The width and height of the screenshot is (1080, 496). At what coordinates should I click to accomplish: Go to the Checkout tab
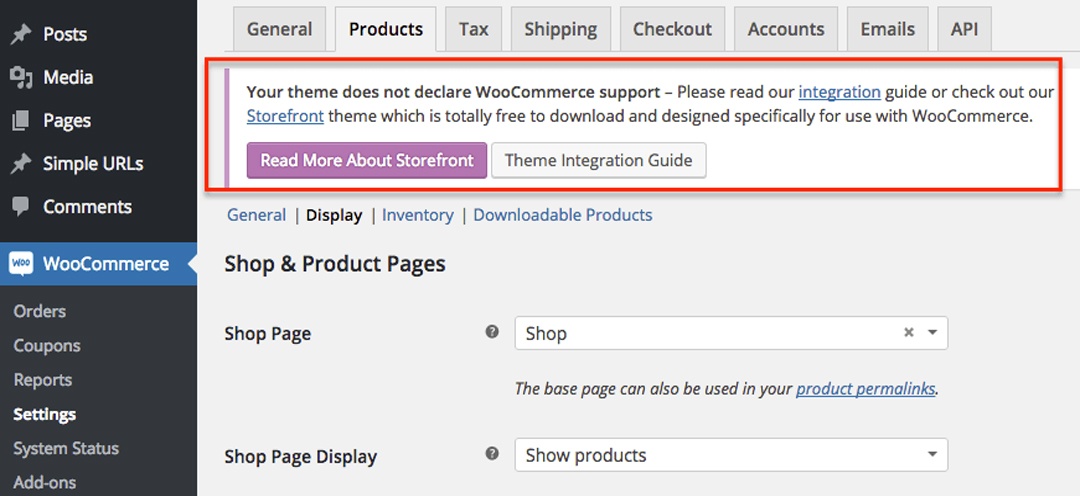[672, 30]
